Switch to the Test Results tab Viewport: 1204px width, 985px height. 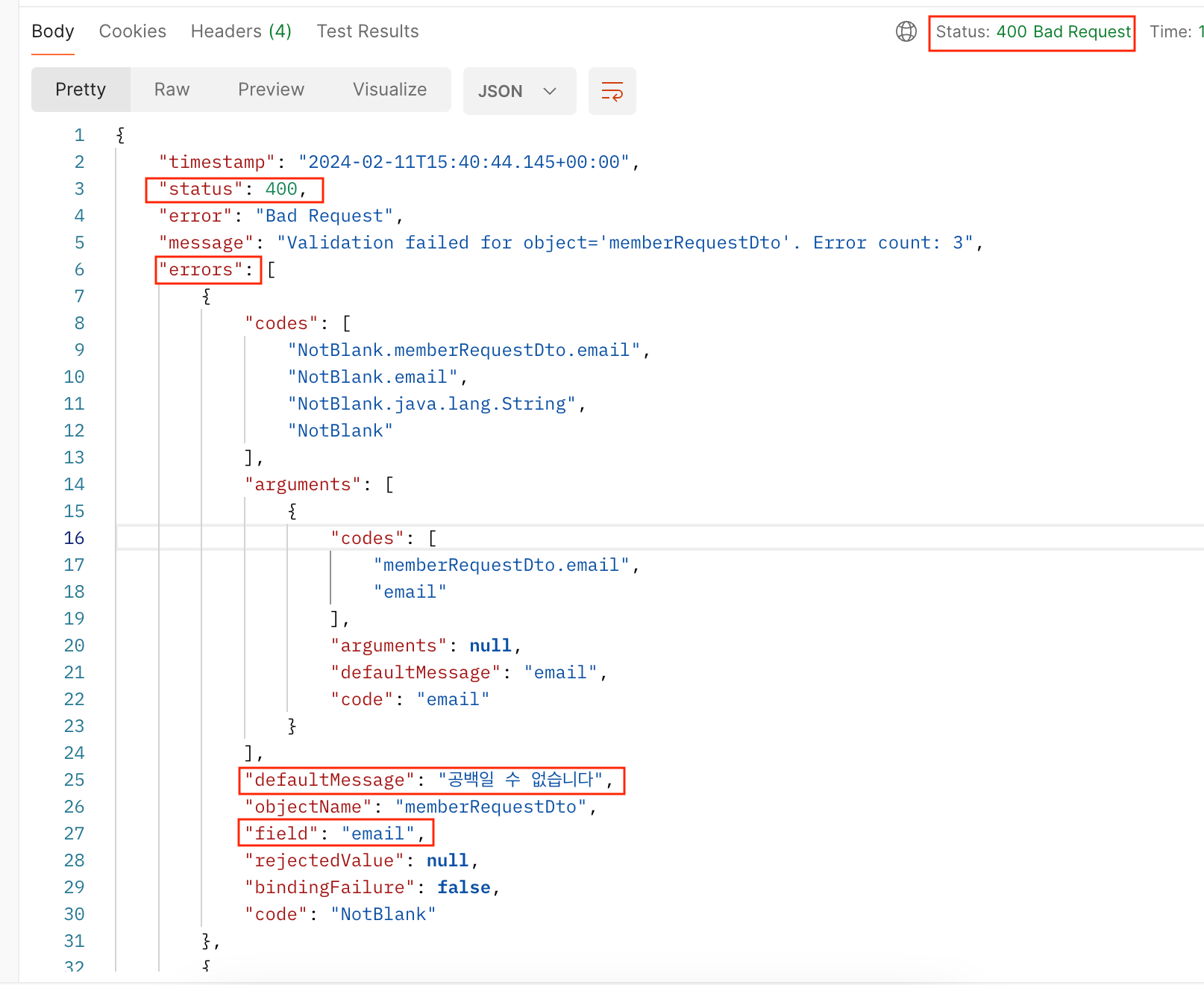[x=368, y=31]
